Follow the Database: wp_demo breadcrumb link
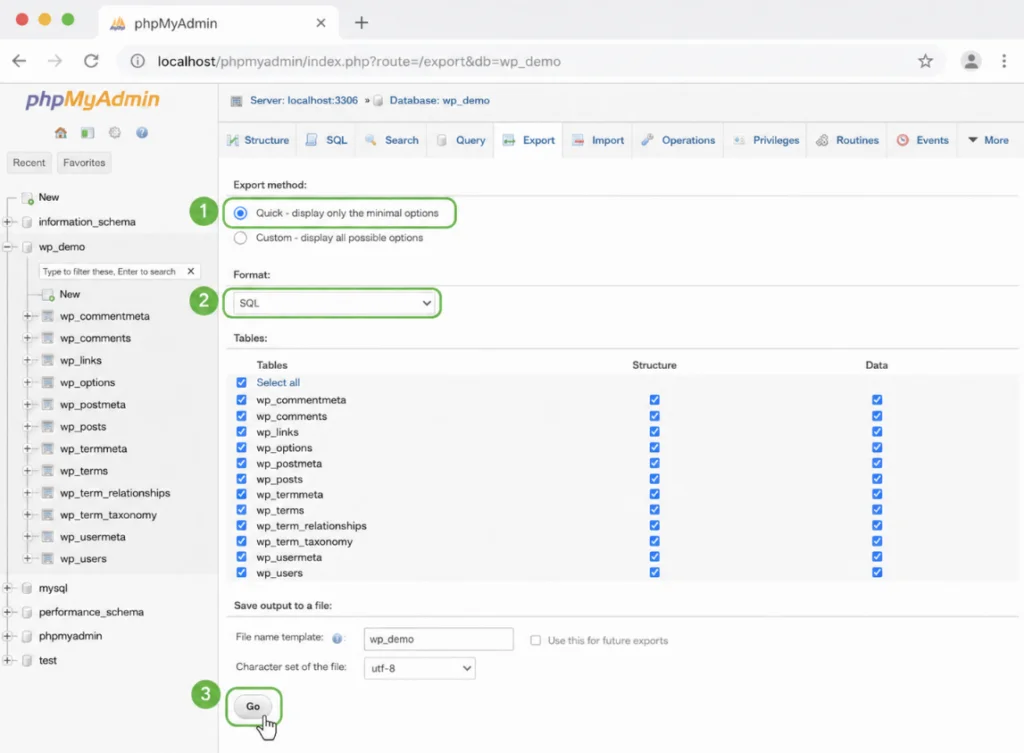The width and height of the screenshot is (1024, 753). pyautogui.click(x=440, y=101)
